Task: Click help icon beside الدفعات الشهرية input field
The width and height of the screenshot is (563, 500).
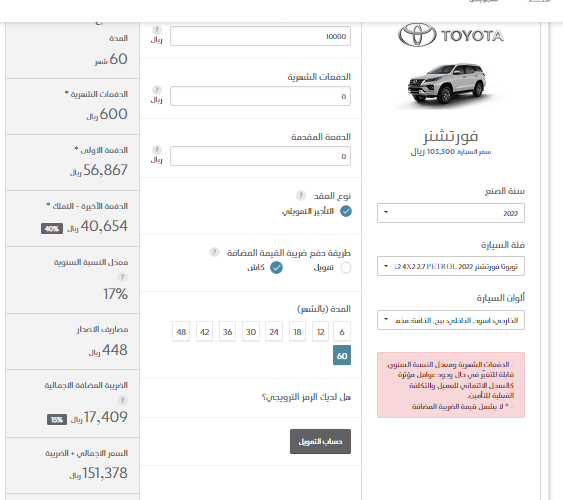Action: [157, 90]
